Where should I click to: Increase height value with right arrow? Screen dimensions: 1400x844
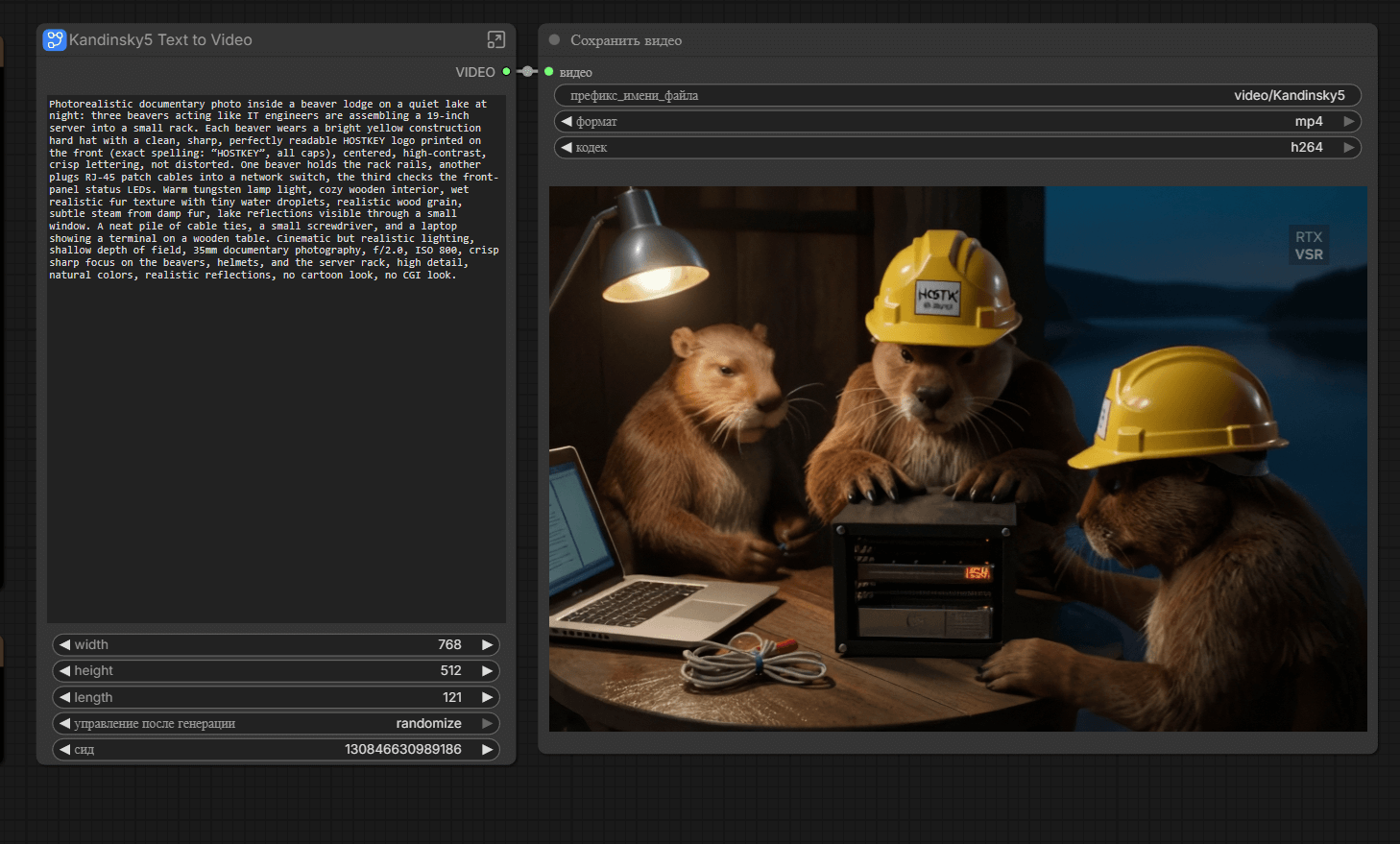pyautogui.click(x=487, y=670)
